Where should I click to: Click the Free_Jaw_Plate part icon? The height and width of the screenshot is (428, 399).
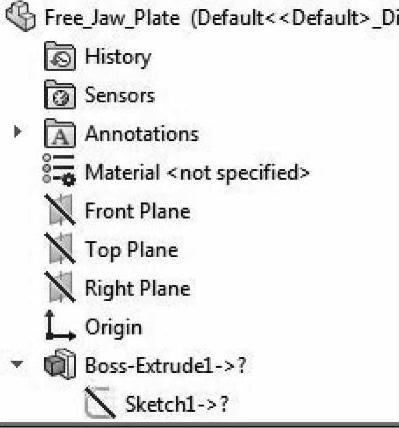21,17
